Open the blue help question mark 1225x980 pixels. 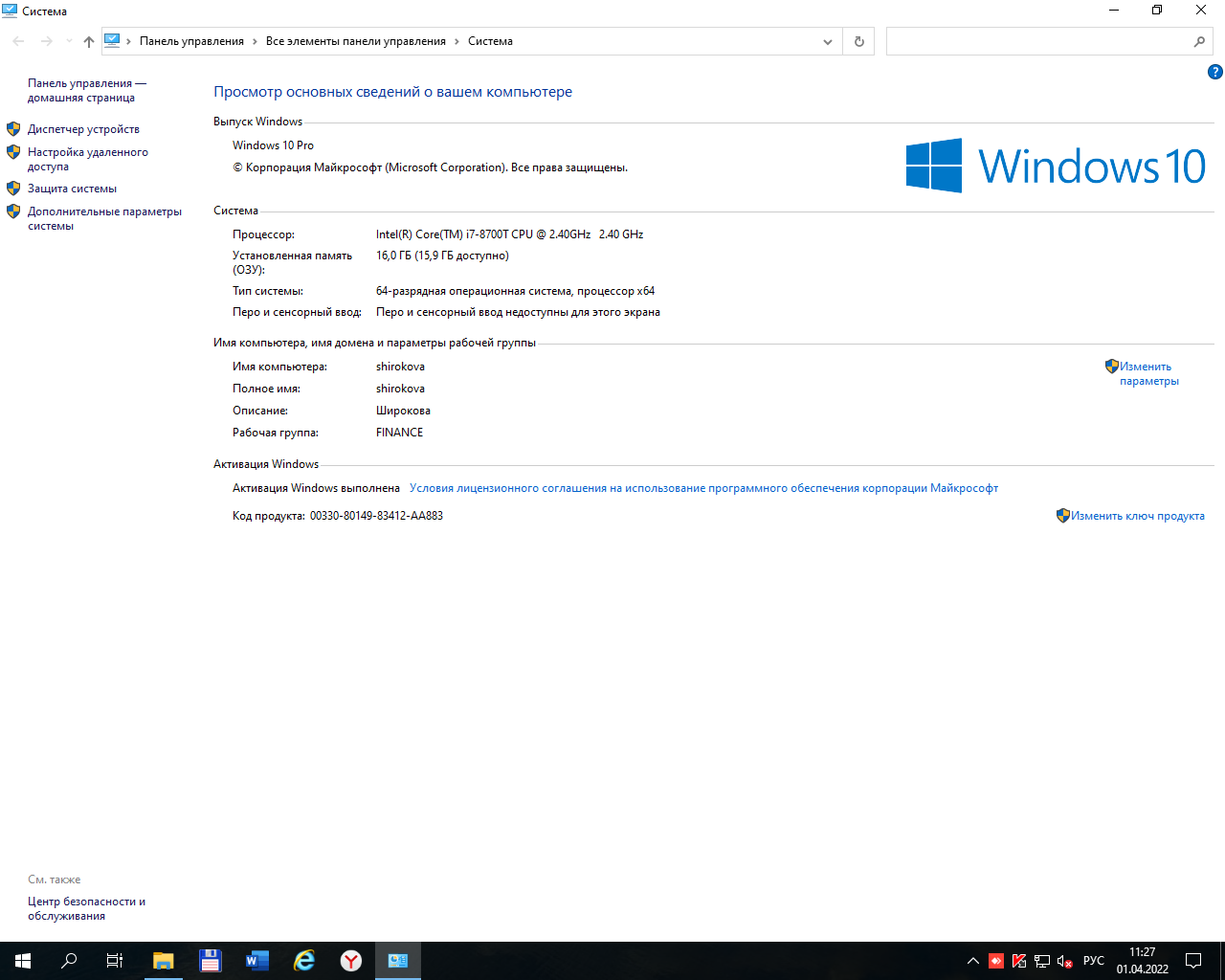coord(1215,72)
